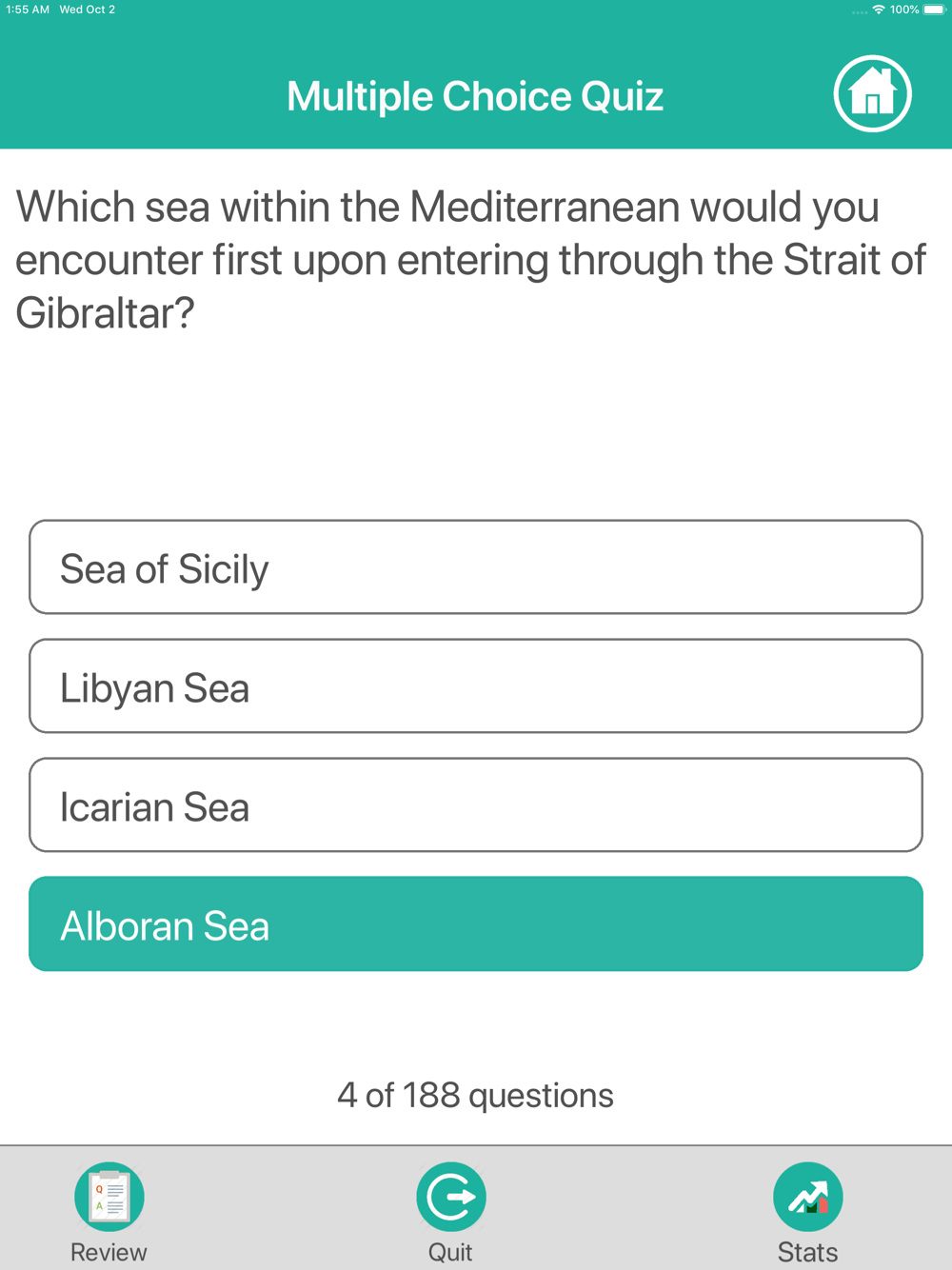Pick the "Icarian Sea" answer option

click(x=476, y=805)
